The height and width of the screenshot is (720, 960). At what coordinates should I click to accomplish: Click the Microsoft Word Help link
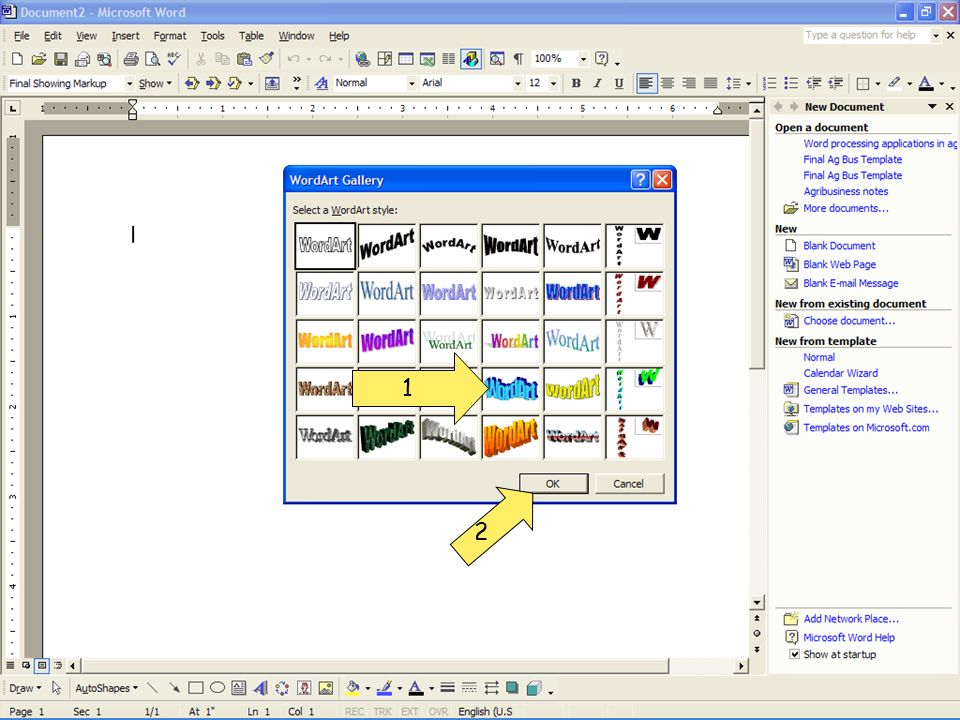point(849,637)
